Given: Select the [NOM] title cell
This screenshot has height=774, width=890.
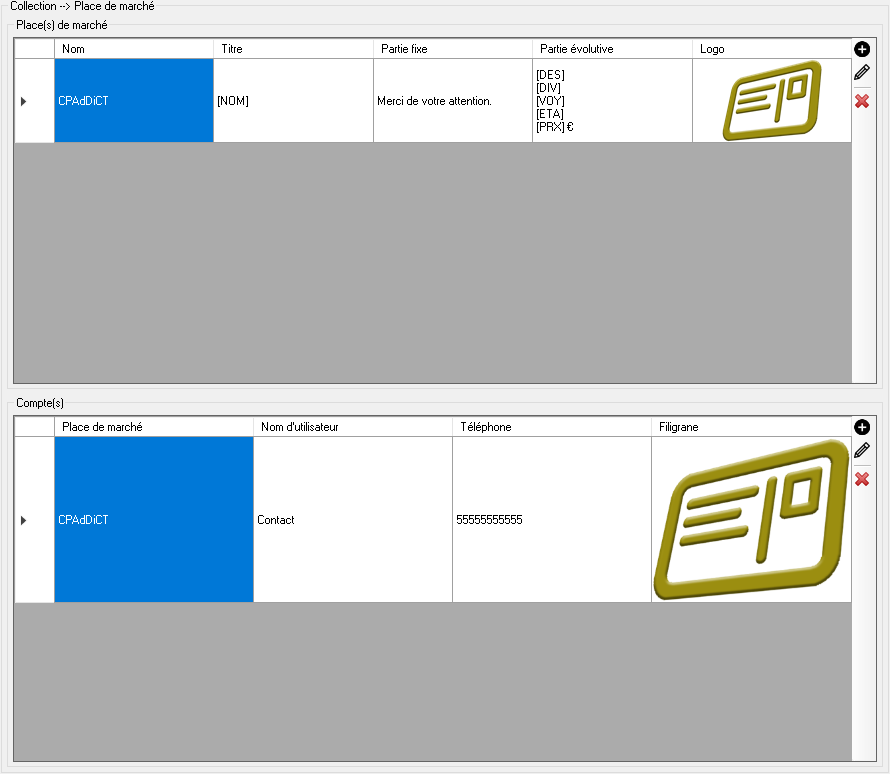Looking at the screenshot, I should [x=293, y=101].
